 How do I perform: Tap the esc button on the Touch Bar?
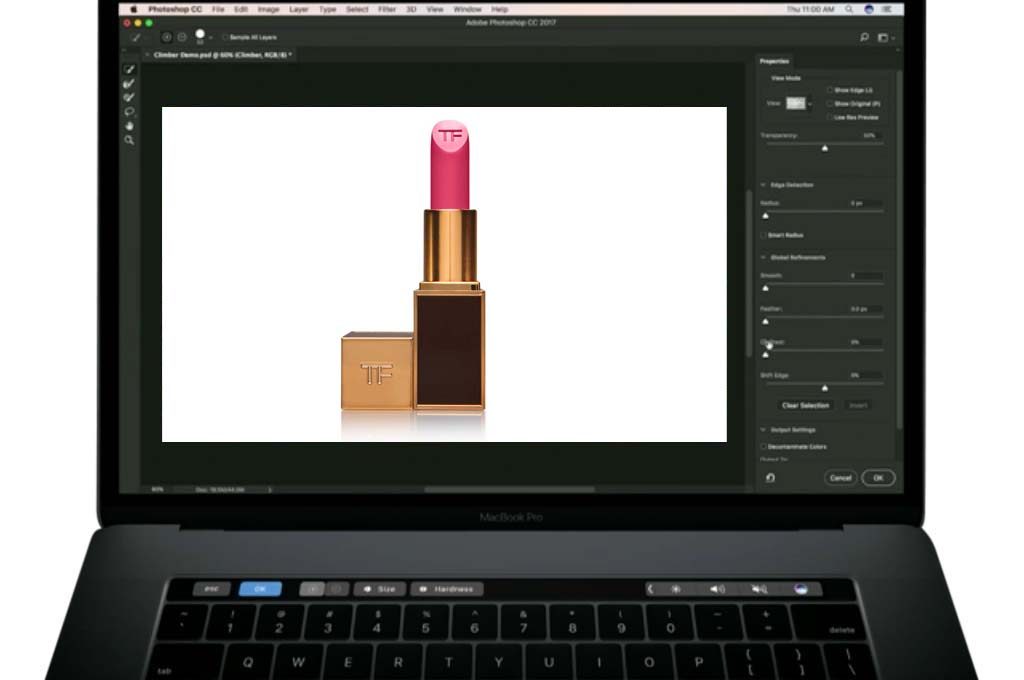[x=212, y=589]
